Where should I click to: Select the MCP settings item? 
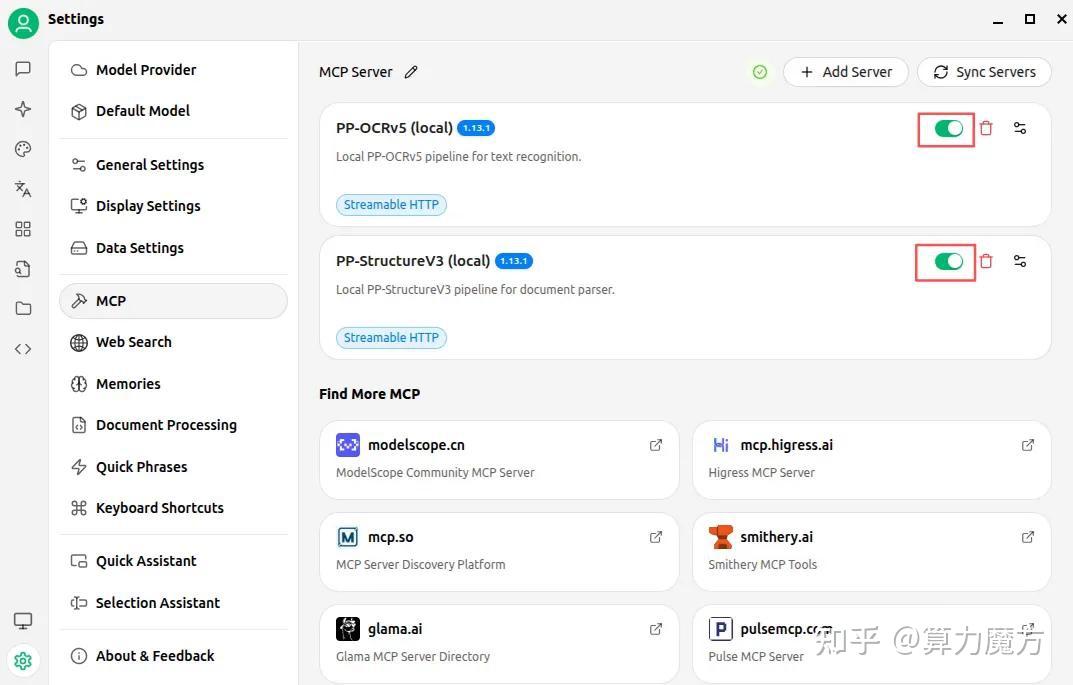[173, 301]
